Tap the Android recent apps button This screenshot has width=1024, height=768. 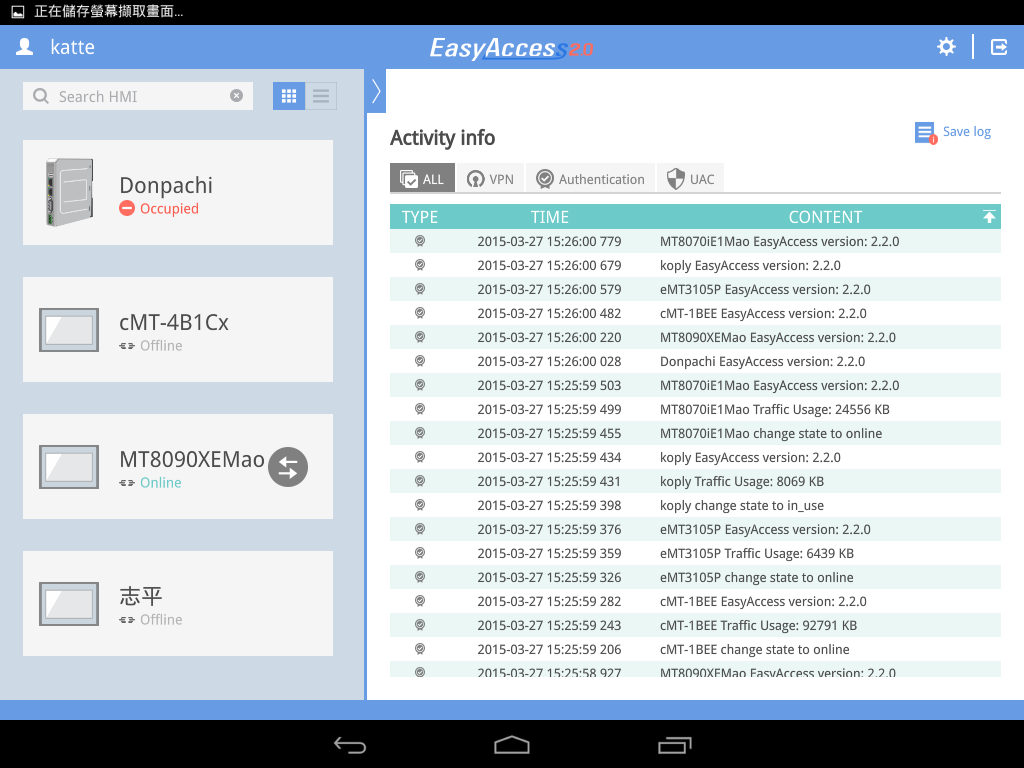pos(674,744)
